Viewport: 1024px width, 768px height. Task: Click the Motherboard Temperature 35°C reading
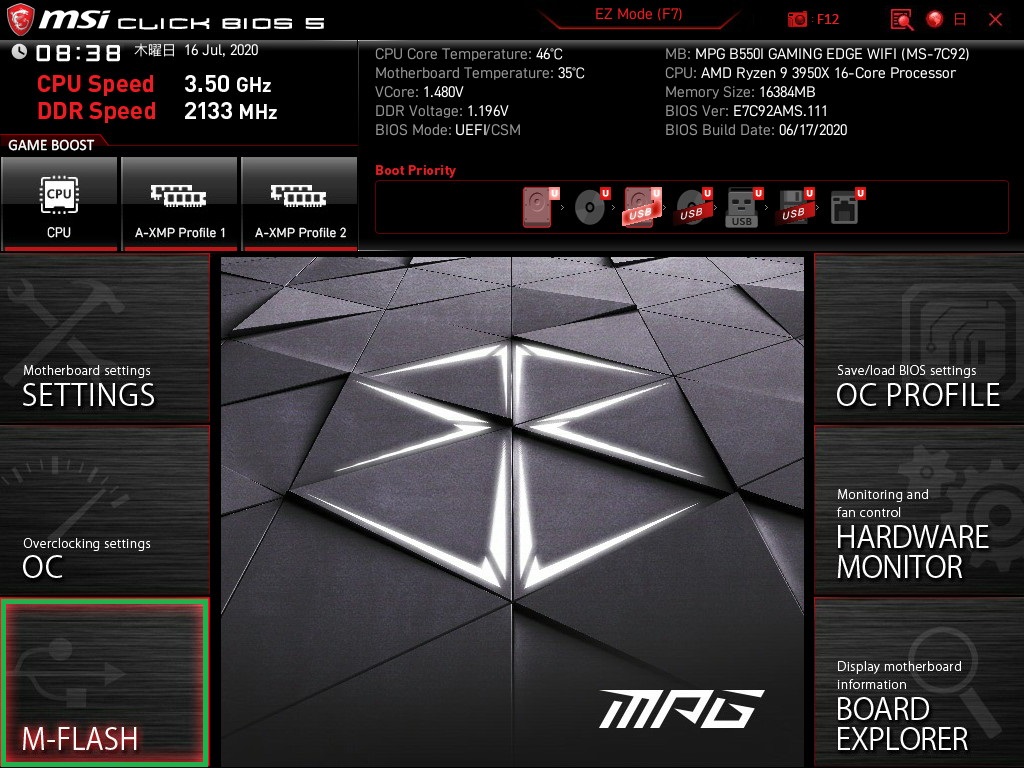coord(480,73)
